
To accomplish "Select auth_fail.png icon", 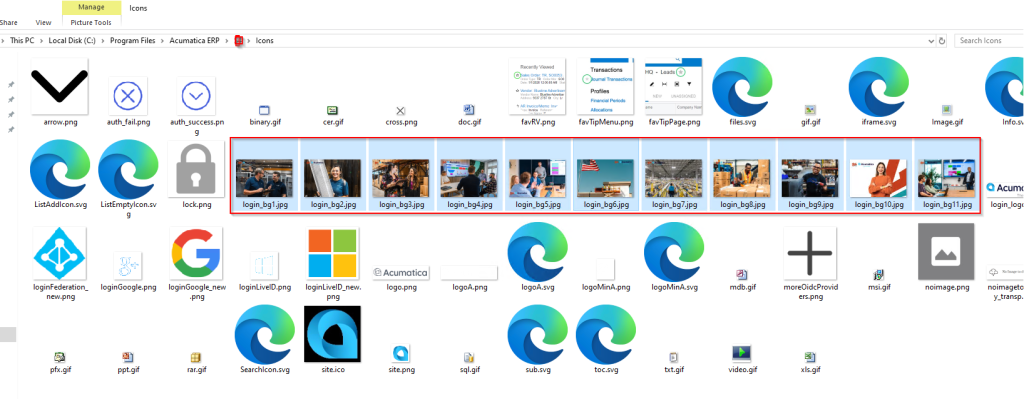I will pos(128,97).
